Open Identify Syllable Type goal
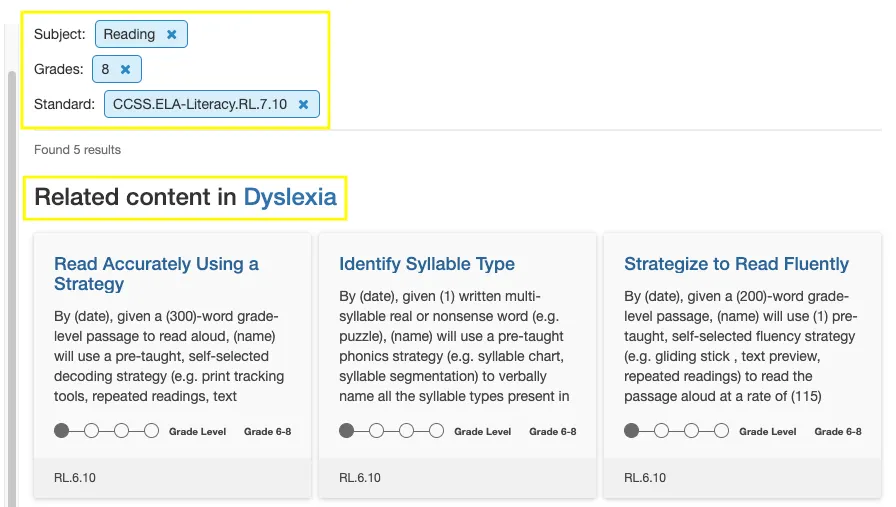Image resolution: width=896 pixels, height=507 pixels. click(427, 264)
